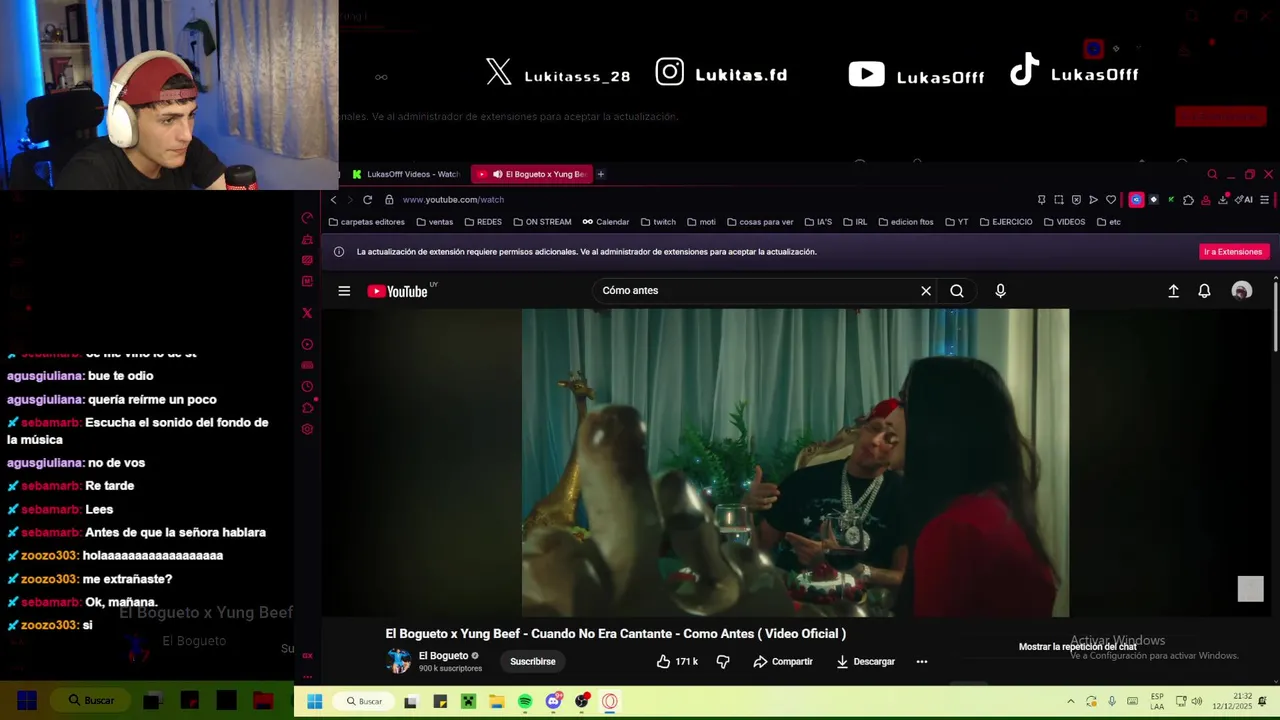Open the video's more actions menu
The image size is (1280, 720).
922,661
